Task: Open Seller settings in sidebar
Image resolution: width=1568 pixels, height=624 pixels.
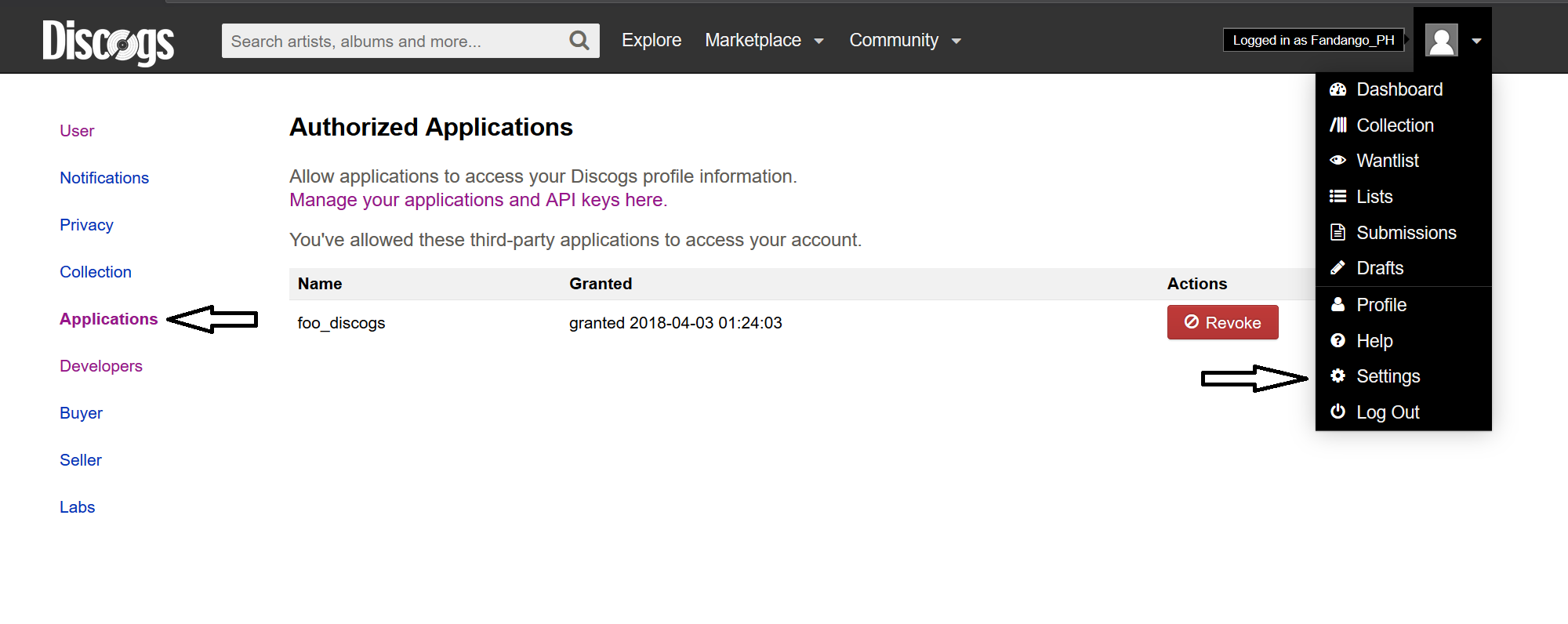Action: coord(81,460)
